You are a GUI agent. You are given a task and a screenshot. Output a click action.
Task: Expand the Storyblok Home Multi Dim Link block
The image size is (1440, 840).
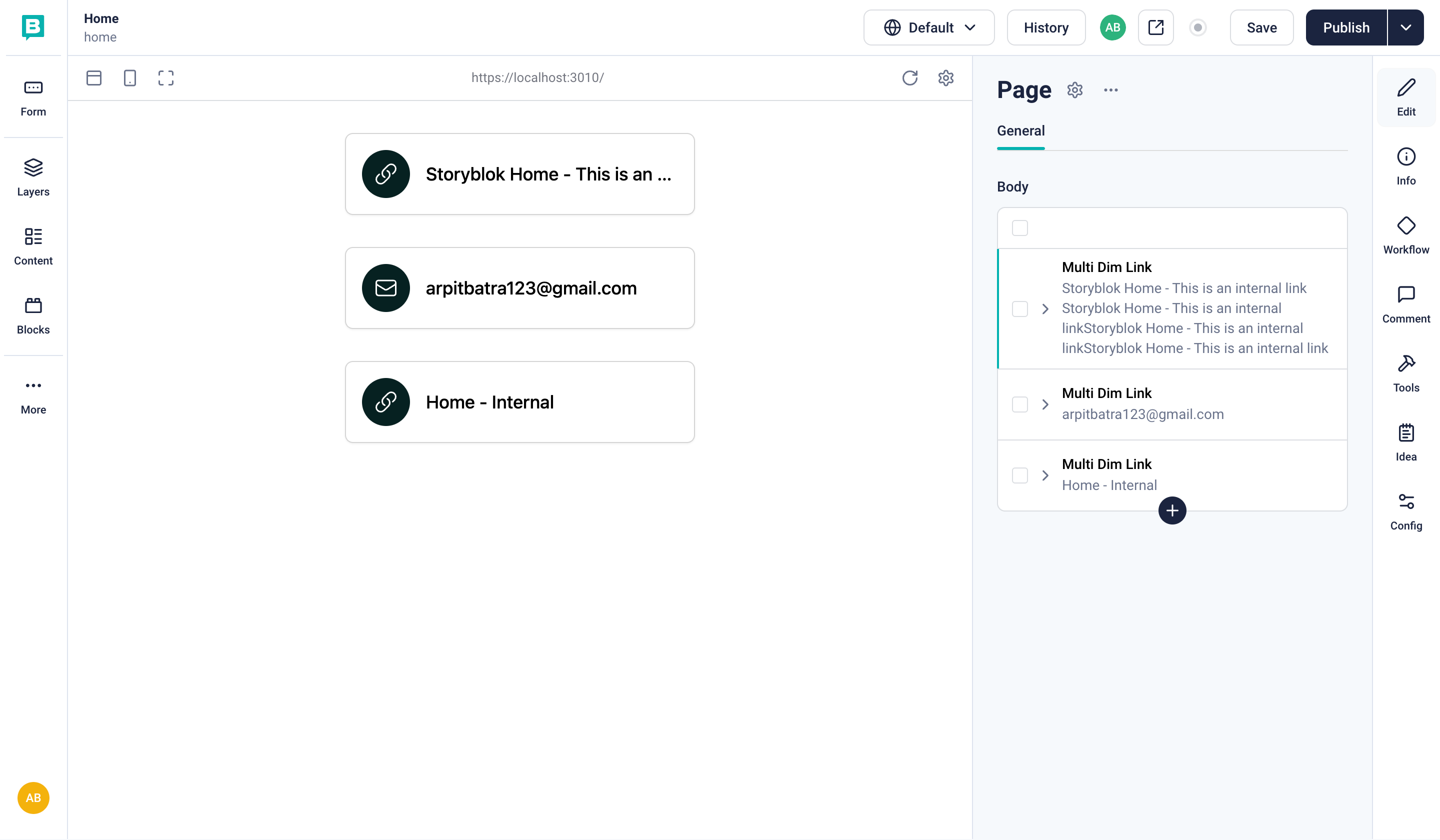[x=1045, y=308]
